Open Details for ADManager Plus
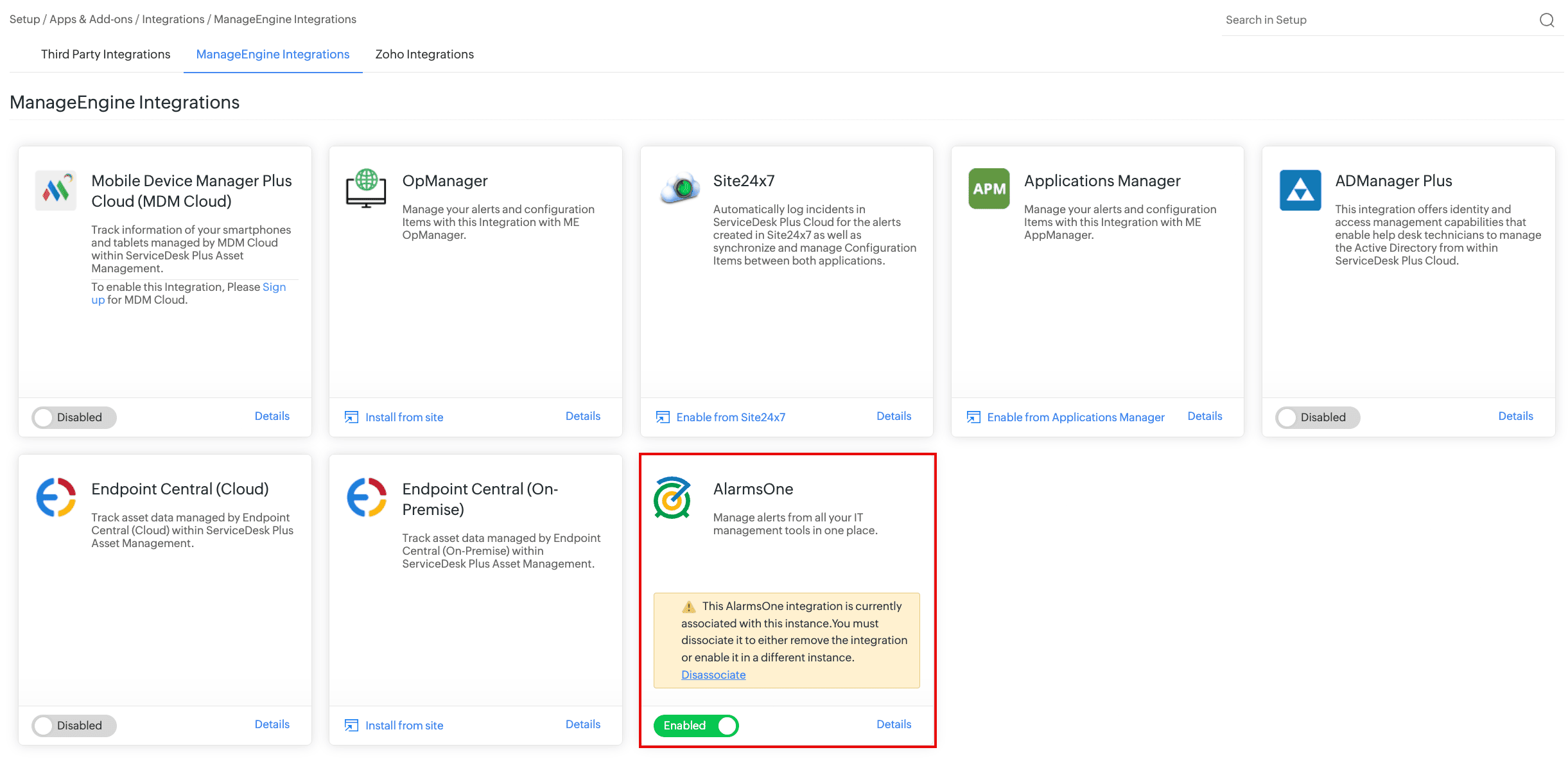The image size is (1568, 759). pyautogui.click(x=1515, y=416)
